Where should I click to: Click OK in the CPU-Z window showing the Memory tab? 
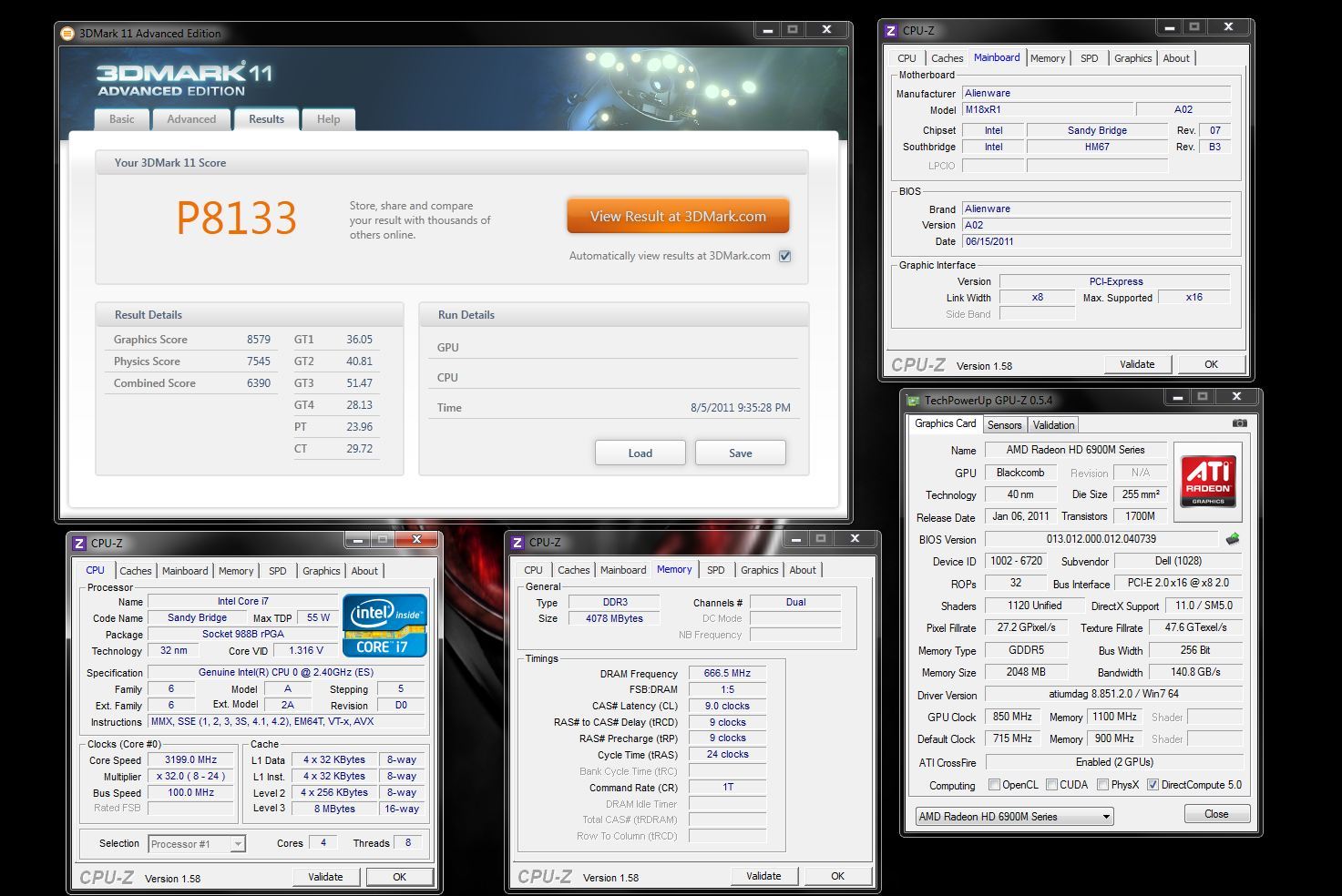(x=837, y=876)
